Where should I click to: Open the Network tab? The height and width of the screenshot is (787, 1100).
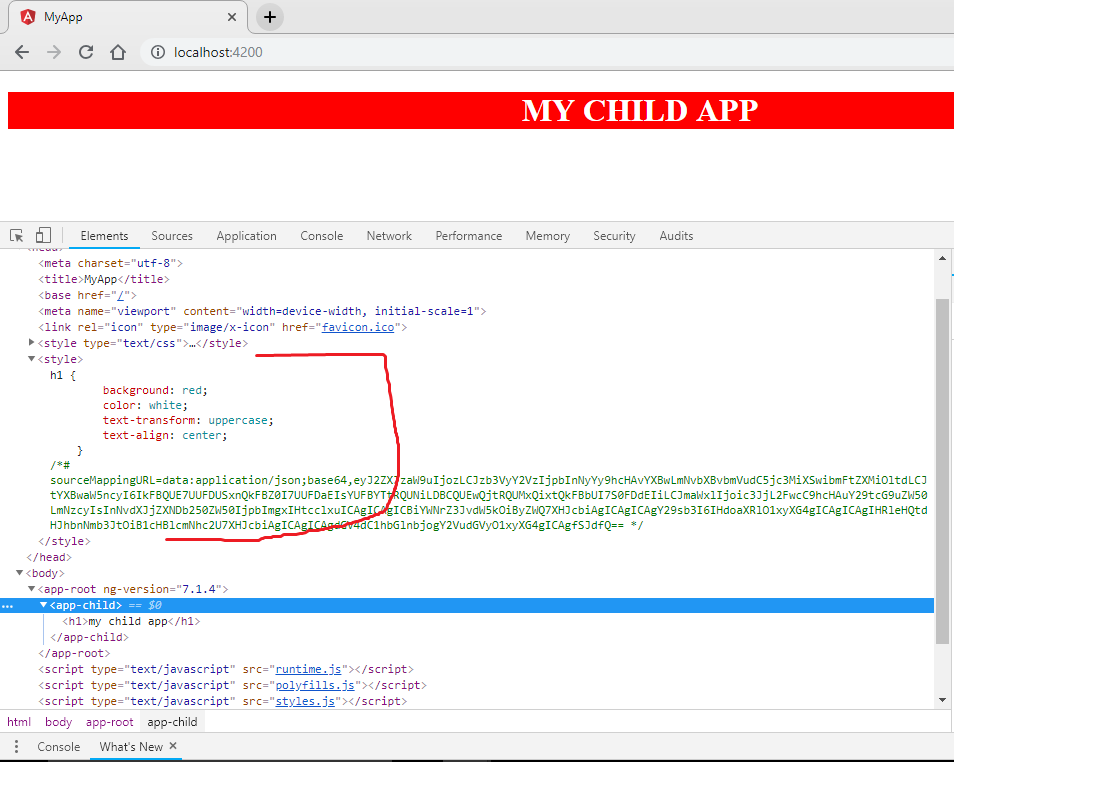tap(389, 236)
